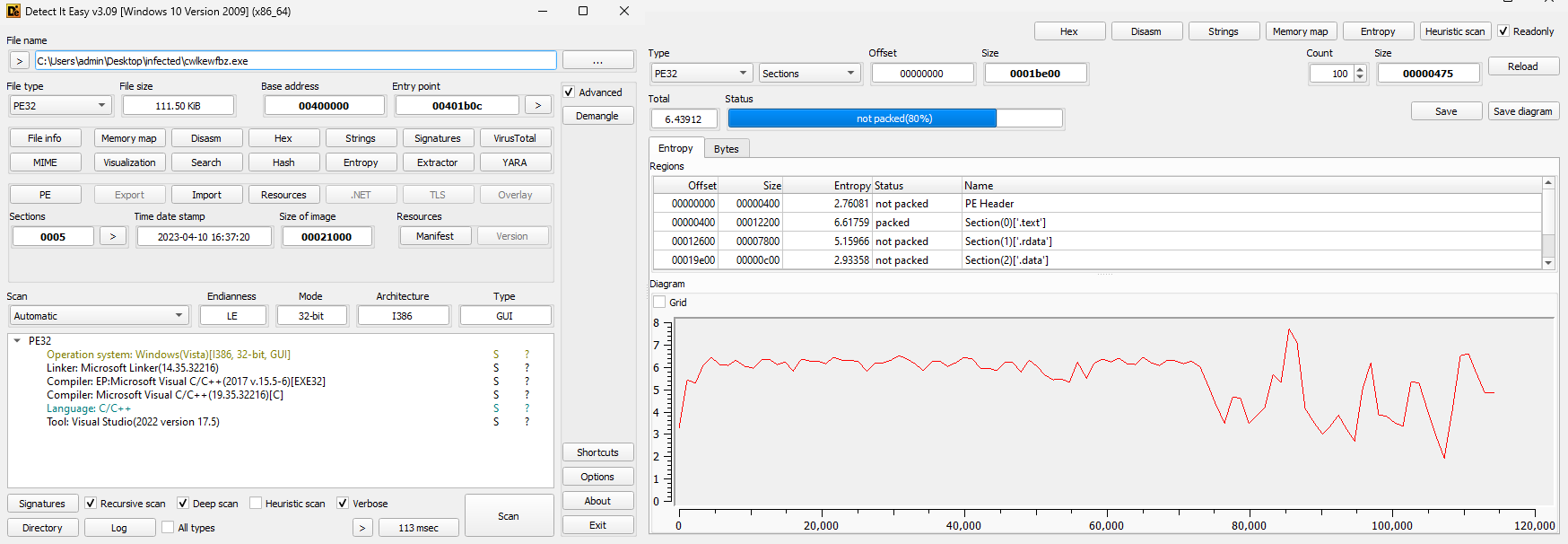
Task: Click the not packed(80%) progress bar
Action: click(894, 118)
